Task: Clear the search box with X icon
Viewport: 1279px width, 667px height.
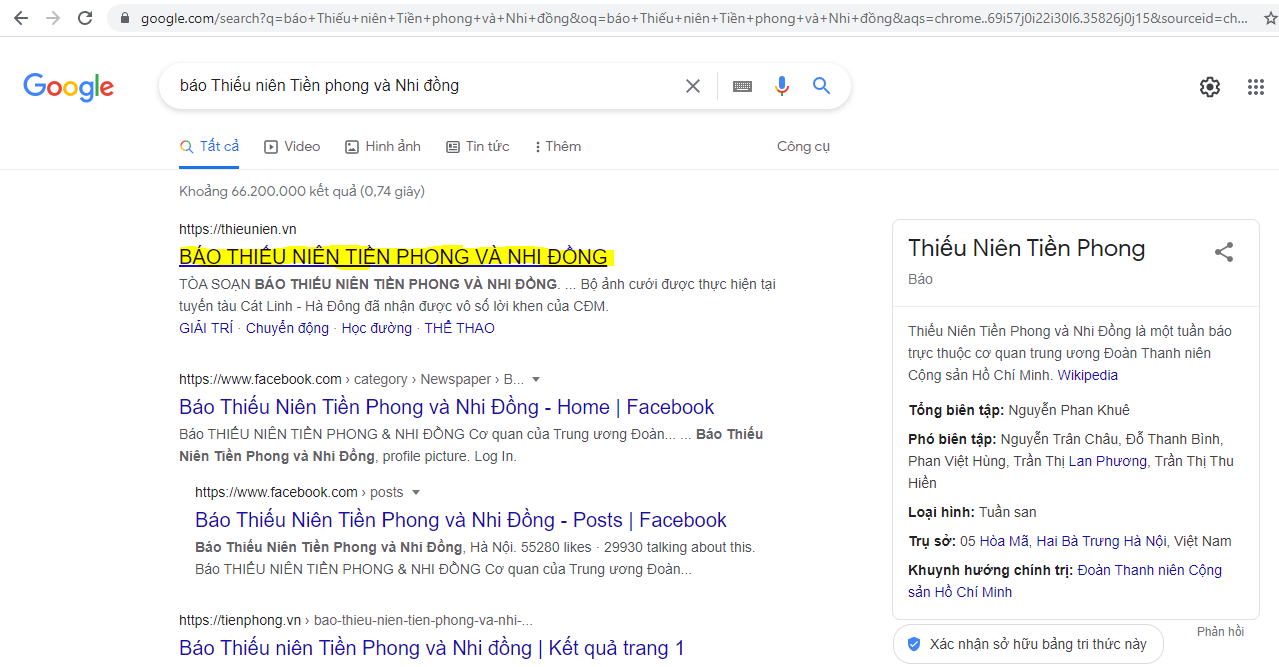Action: [692, 86]
